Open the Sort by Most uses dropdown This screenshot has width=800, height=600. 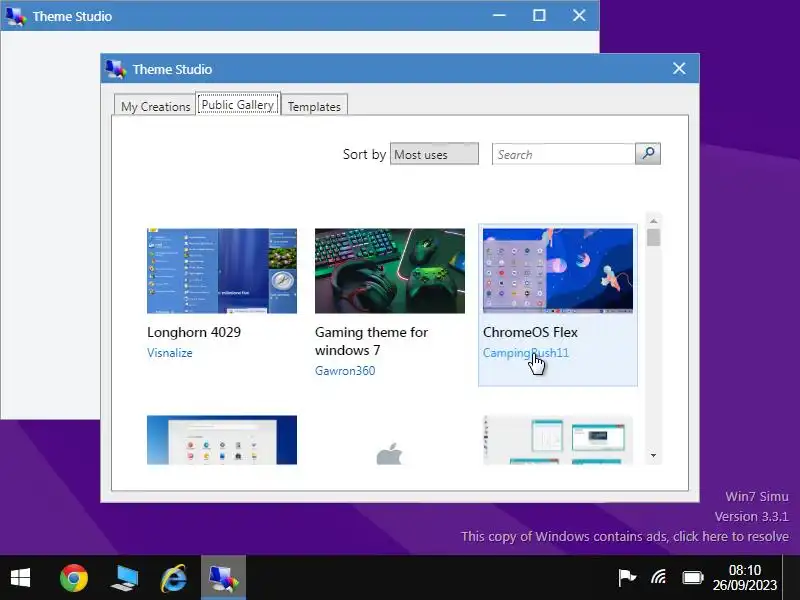pyautogui.click(x=434, y=154)
